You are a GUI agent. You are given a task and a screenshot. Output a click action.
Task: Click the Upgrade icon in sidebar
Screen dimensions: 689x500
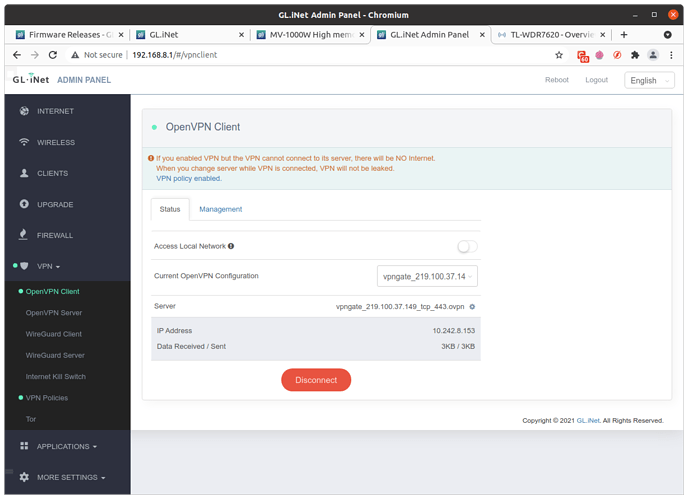pos(24,204)
